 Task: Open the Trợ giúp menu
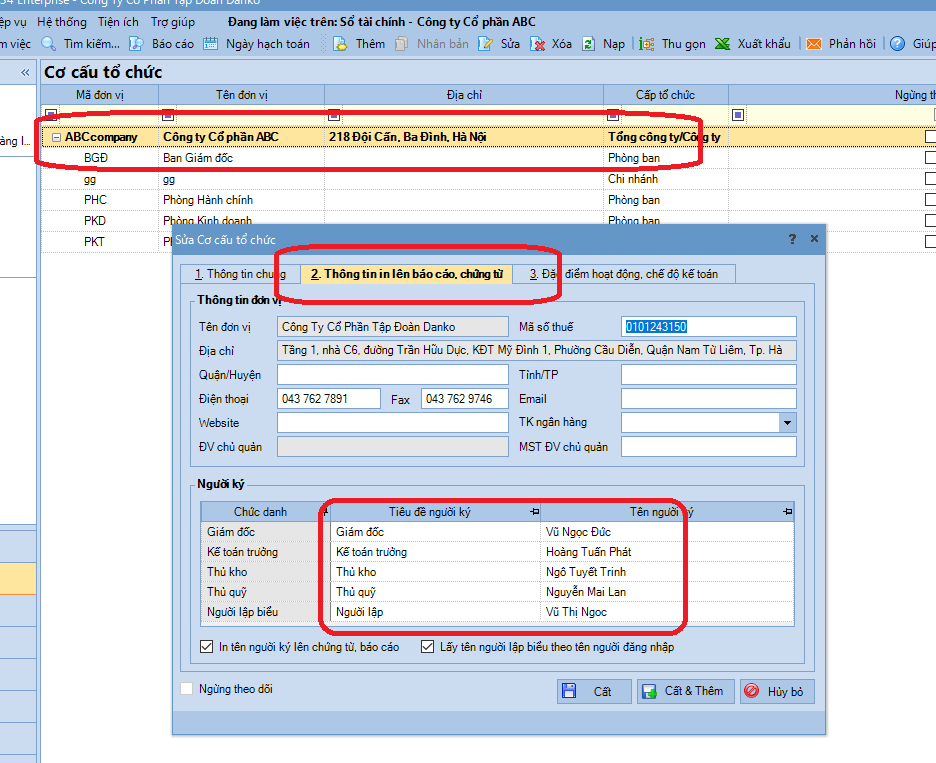(173, 22)
